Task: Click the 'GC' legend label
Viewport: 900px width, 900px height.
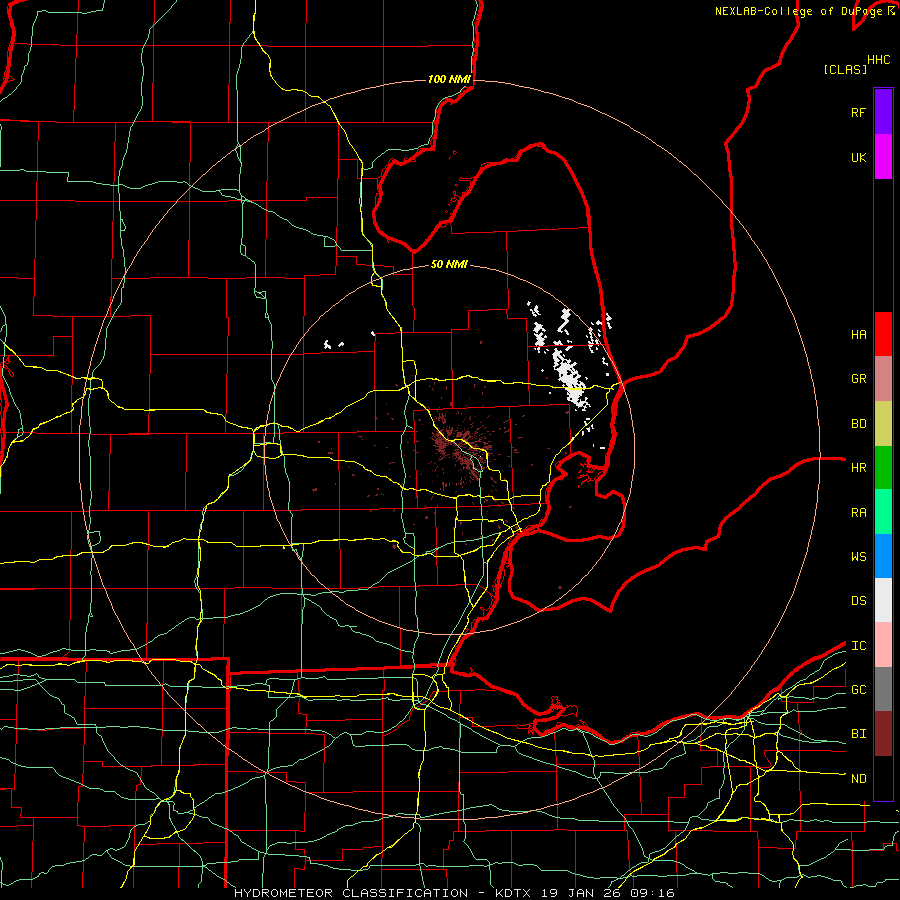Action: click(x=858, y=690)
